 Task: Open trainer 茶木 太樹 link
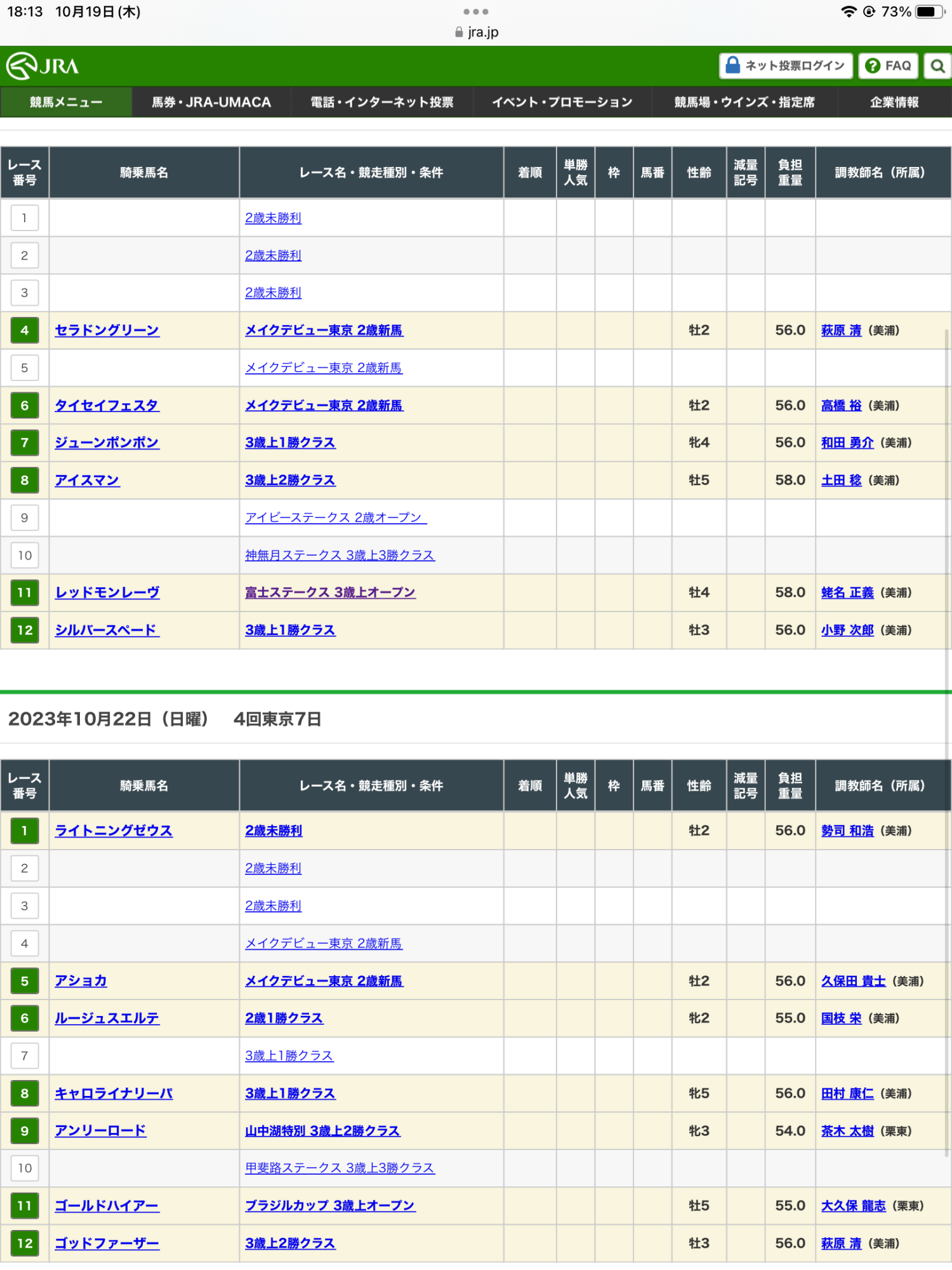(x=847, y=1131)
